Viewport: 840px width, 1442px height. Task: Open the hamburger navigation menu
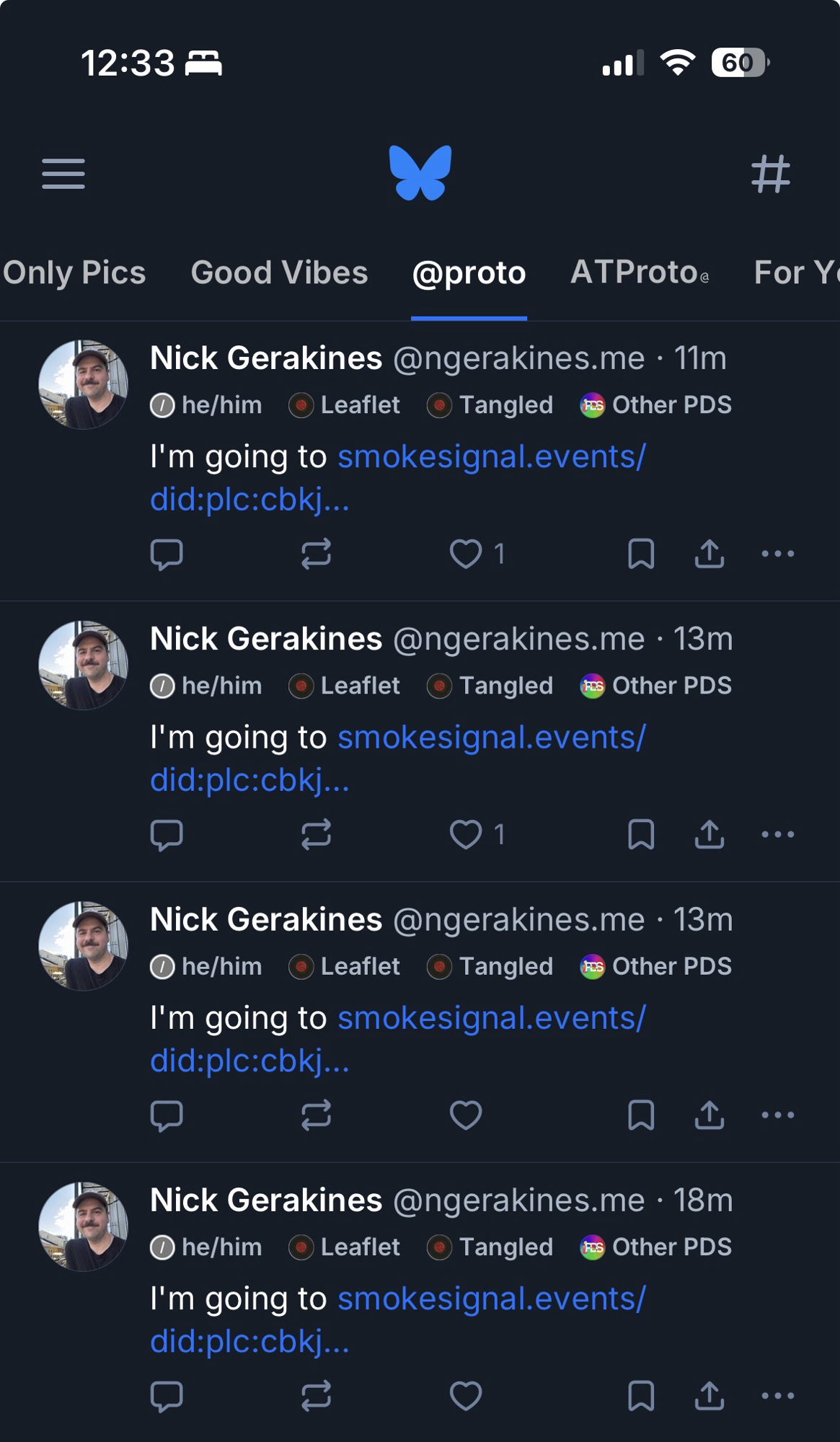pyautogui.click(x=63, y=174)
